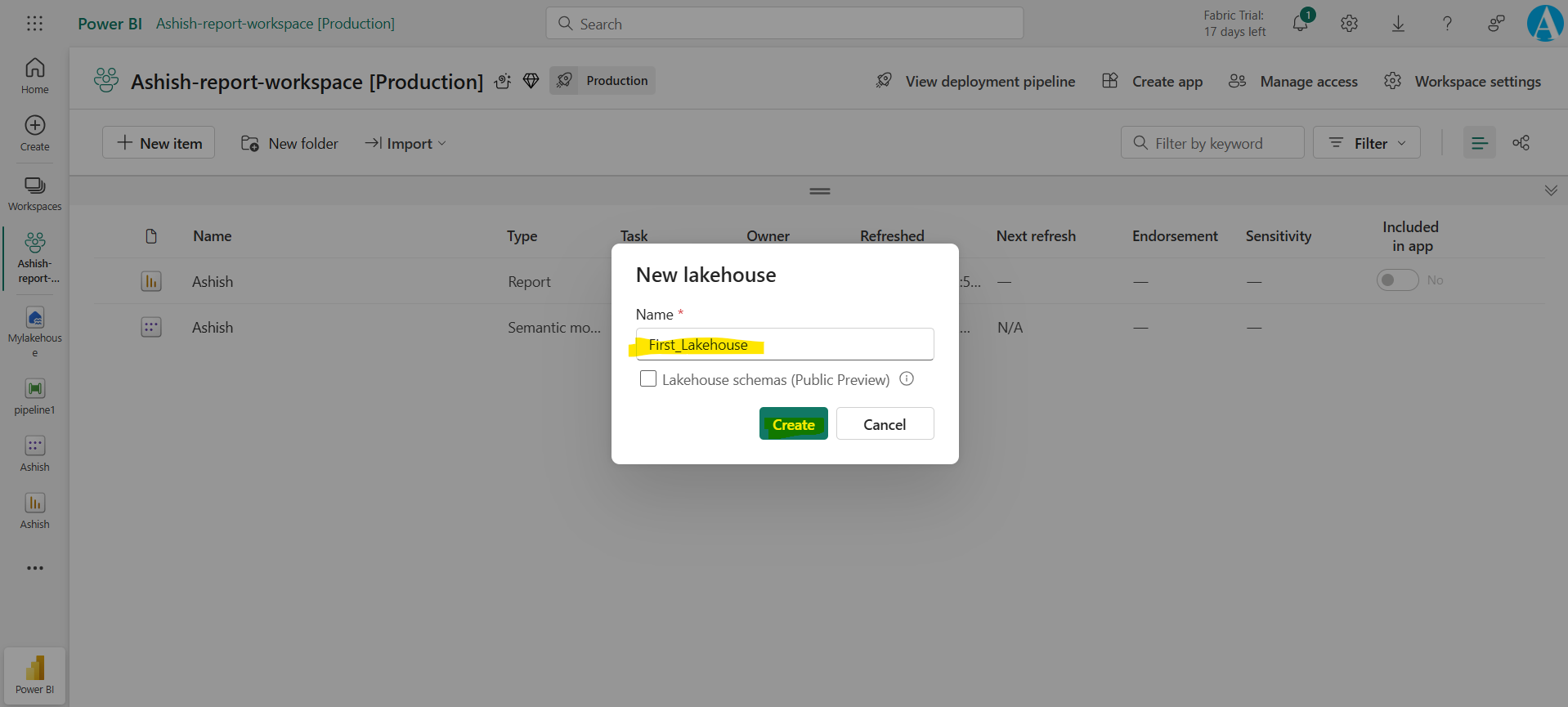Viewport: 1568px width, 707px height.
Task: Click the Power BI title link
Action: click(x=110, y=24)
